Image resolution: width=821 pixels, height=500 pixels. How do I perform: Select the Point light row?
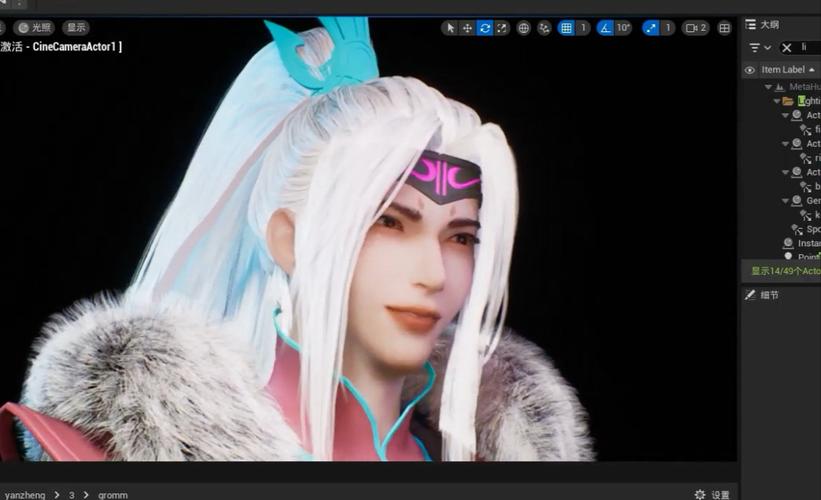click(x=802, y=256)
